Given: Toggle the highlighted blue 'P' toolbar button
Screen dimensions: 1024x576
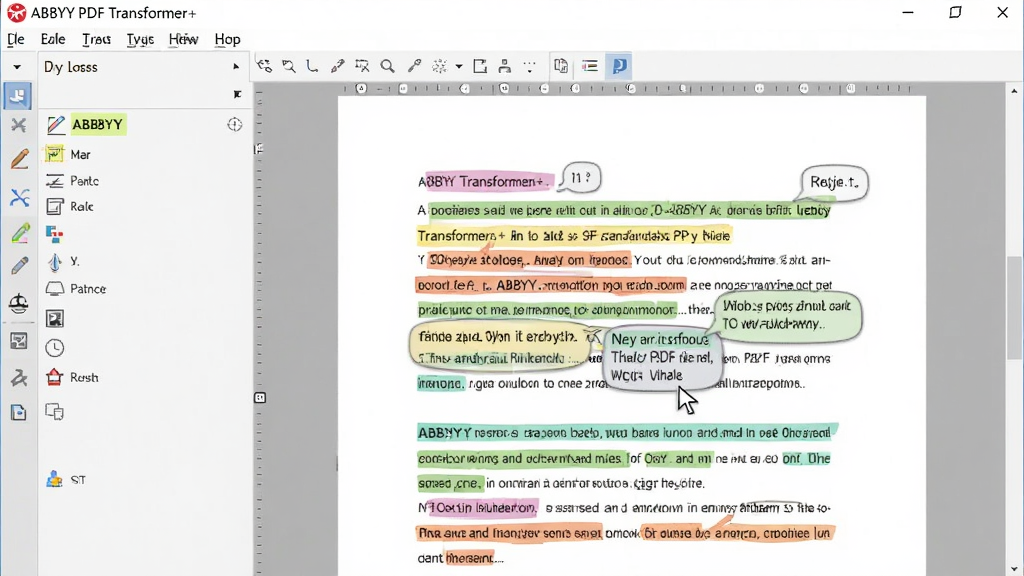Looking at the screenshot, I should pyautogui.click(x=619, y=66).
